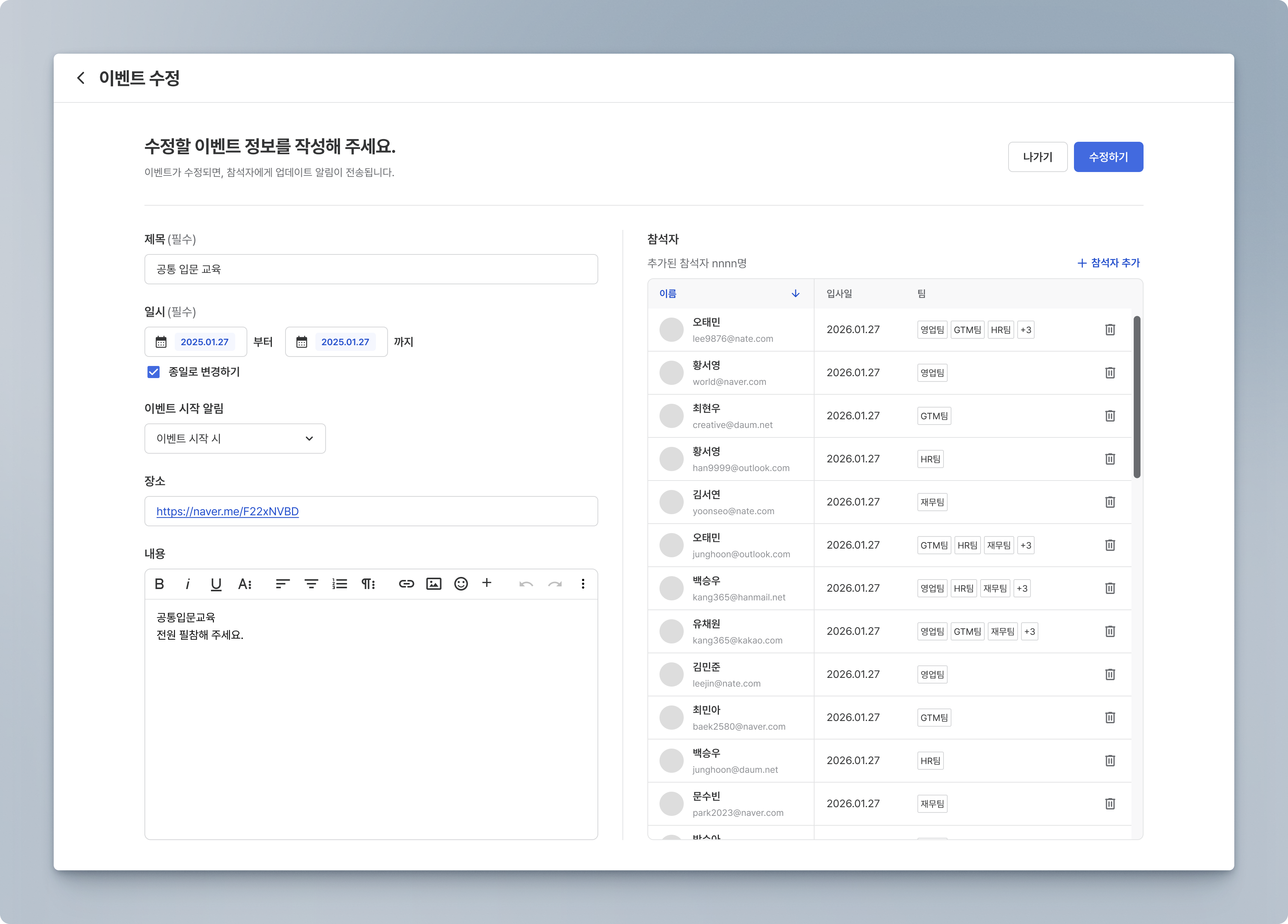Click numbered list icon in editor toolbar
Screen dimensions: 1288x924
coord(340,584)
